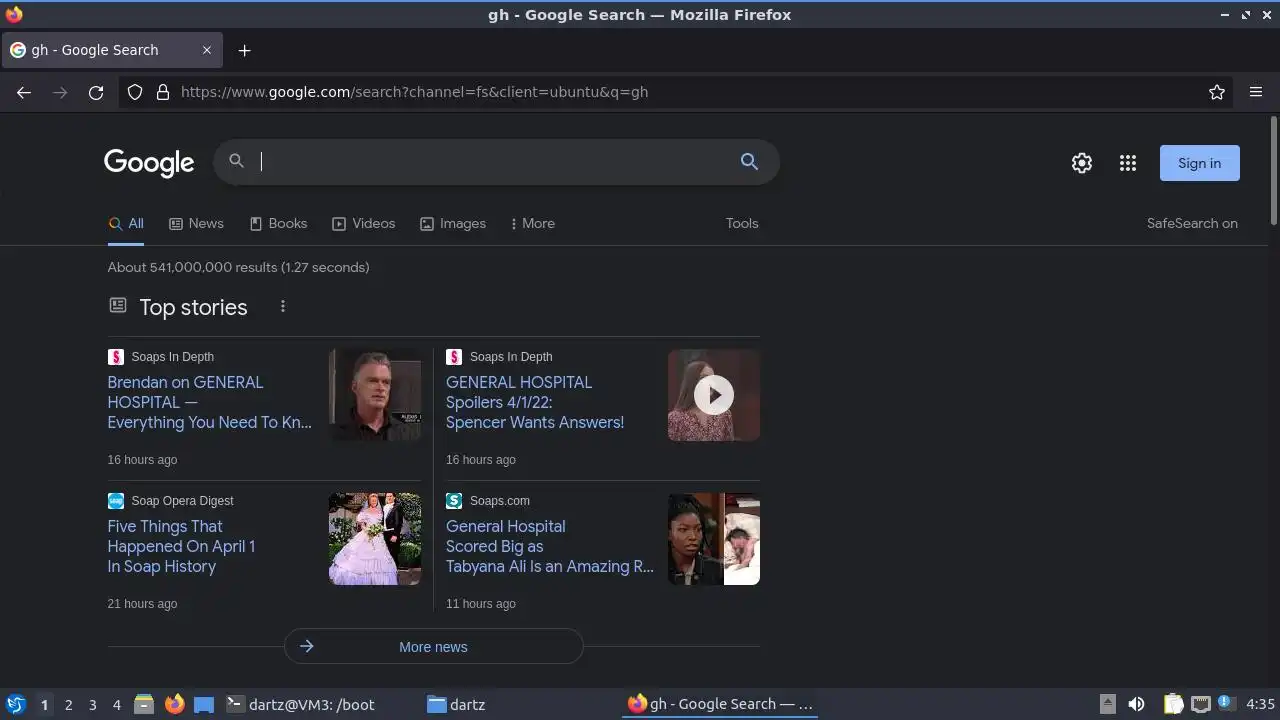This screenshot has width=1280, height=720.
Task: Click the Soap Opera Digest source label
Action: pos(182,501)
